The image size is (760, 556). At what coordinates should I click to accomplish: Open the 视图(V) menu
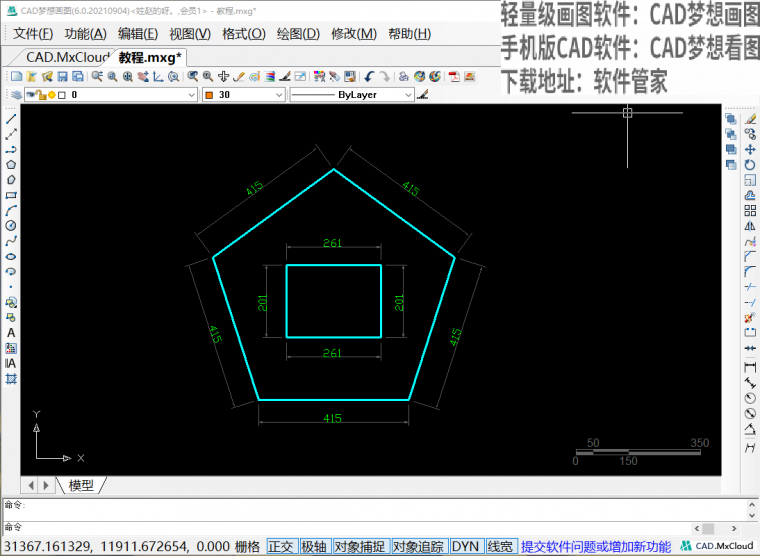[x=190, y=34]
